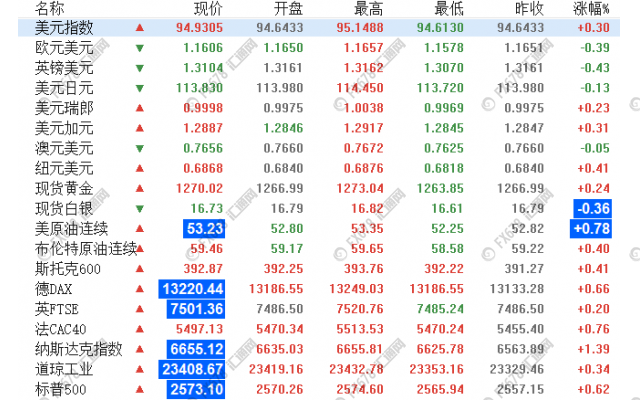
Task: Click the highlighted price 2573.10
Action: pos(196,389)
